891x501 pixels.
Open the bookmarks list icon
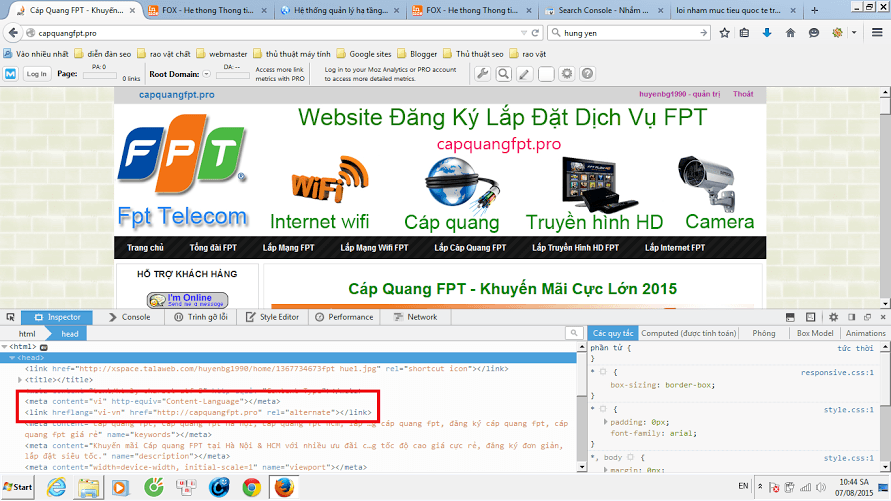(744, 33)
